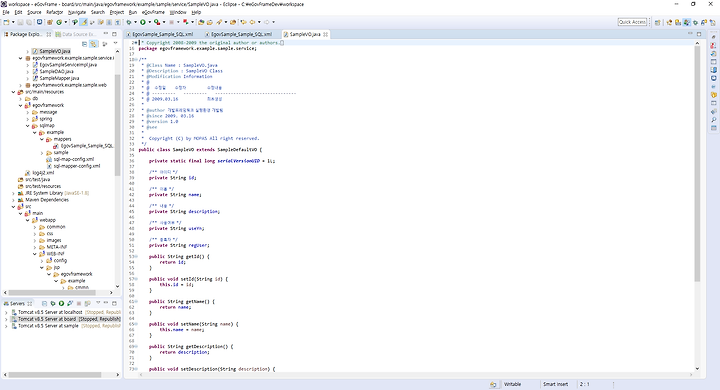Click editor vertical scrollbar thumb
This screenshot has height=390, width=720.
tap(697, 163)
